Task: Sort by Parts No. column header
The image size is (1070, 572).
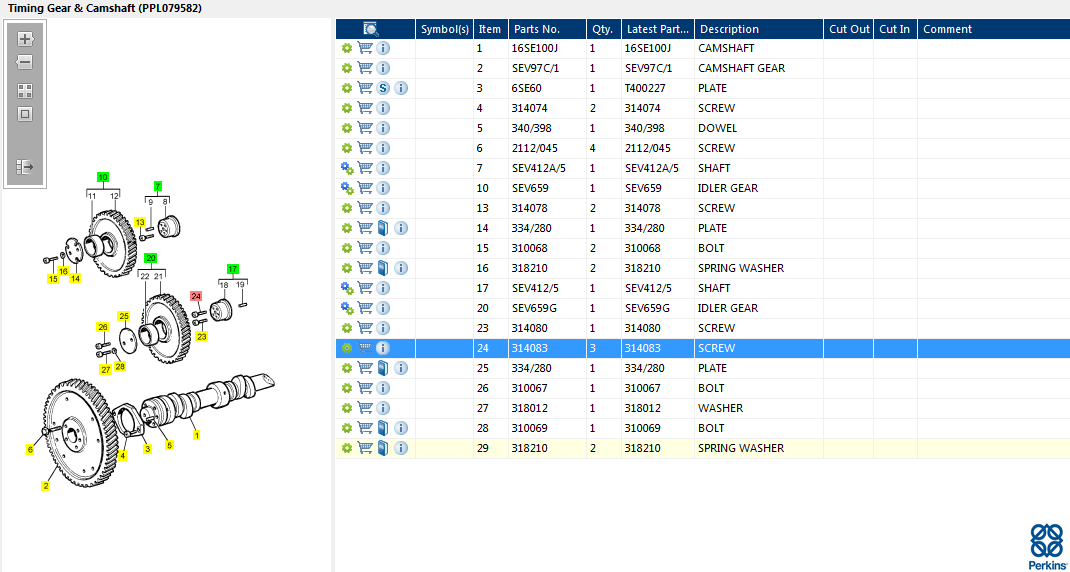Action: point(547,29)
